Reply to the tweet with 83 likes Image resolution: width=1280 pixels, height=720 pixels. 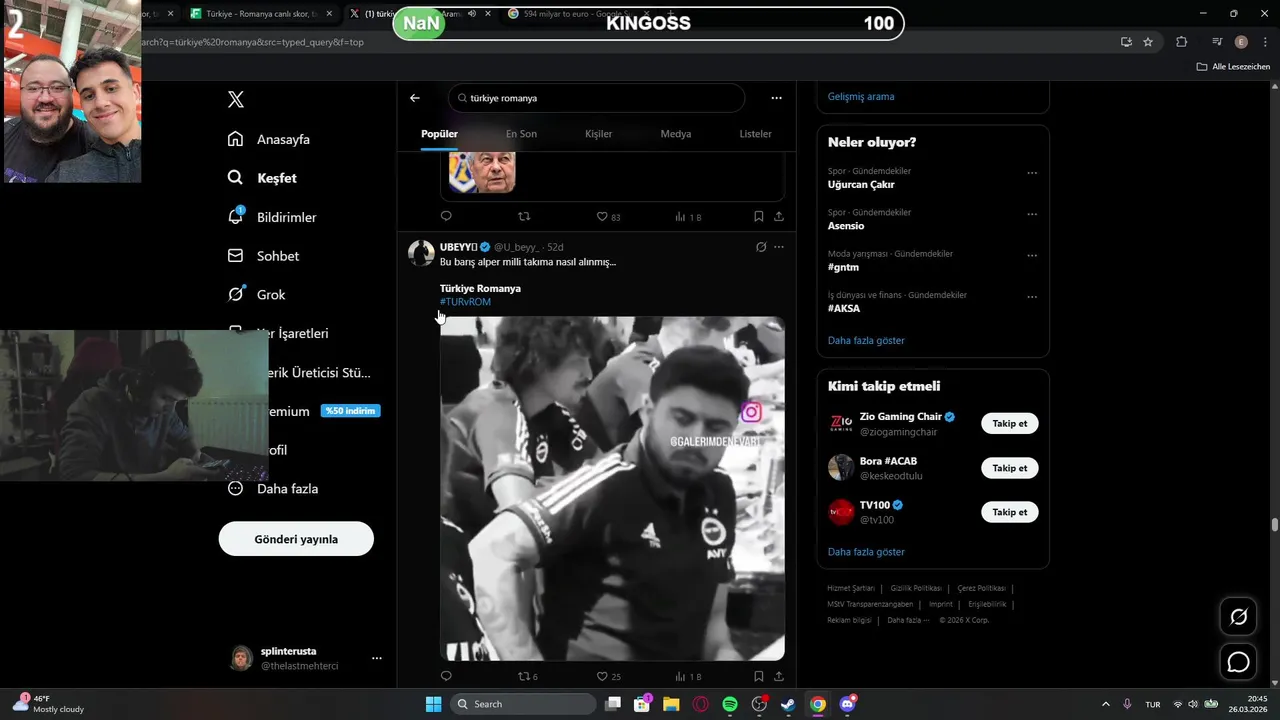click(446, 216)
